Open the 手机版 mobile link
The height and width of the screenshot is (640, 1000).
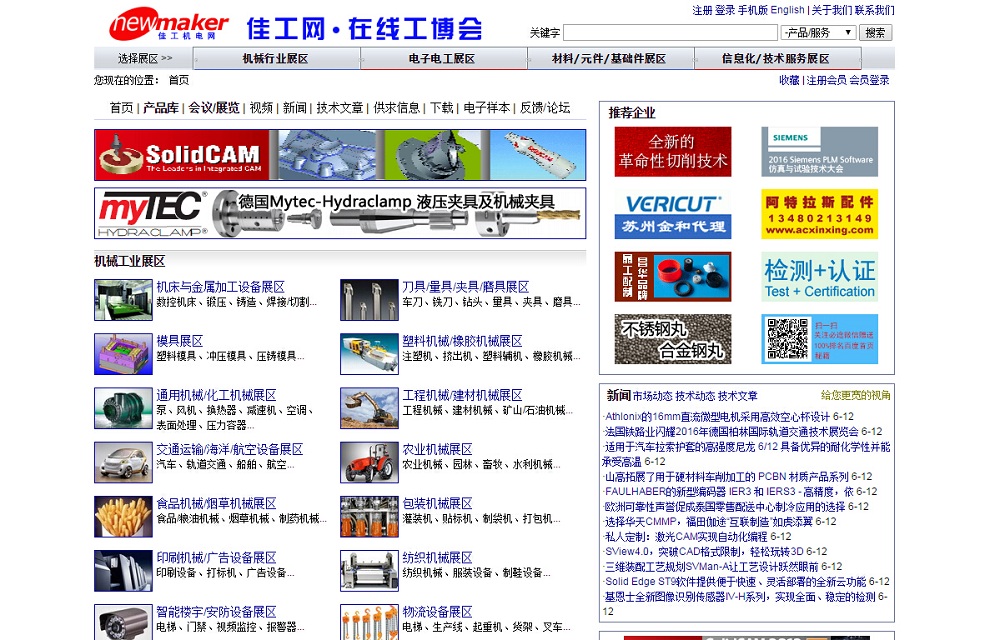tap(753, 10)
